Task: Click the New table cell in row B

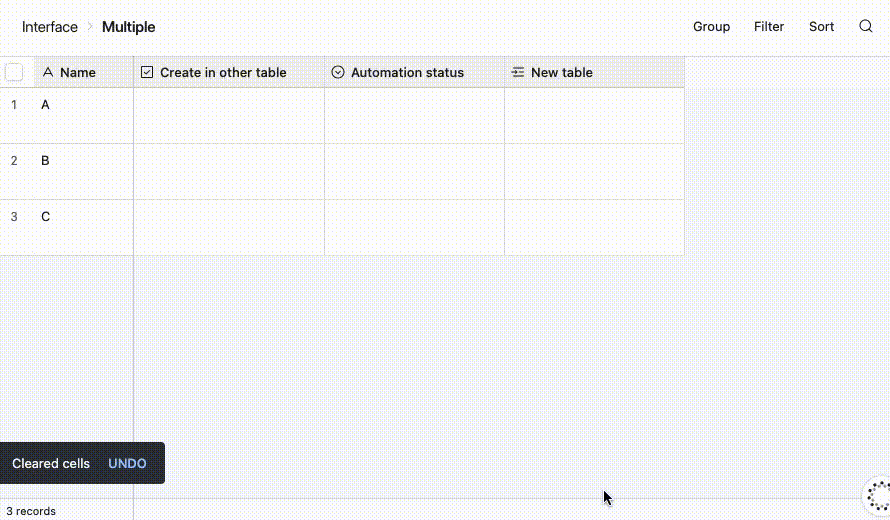Action: 594,171
